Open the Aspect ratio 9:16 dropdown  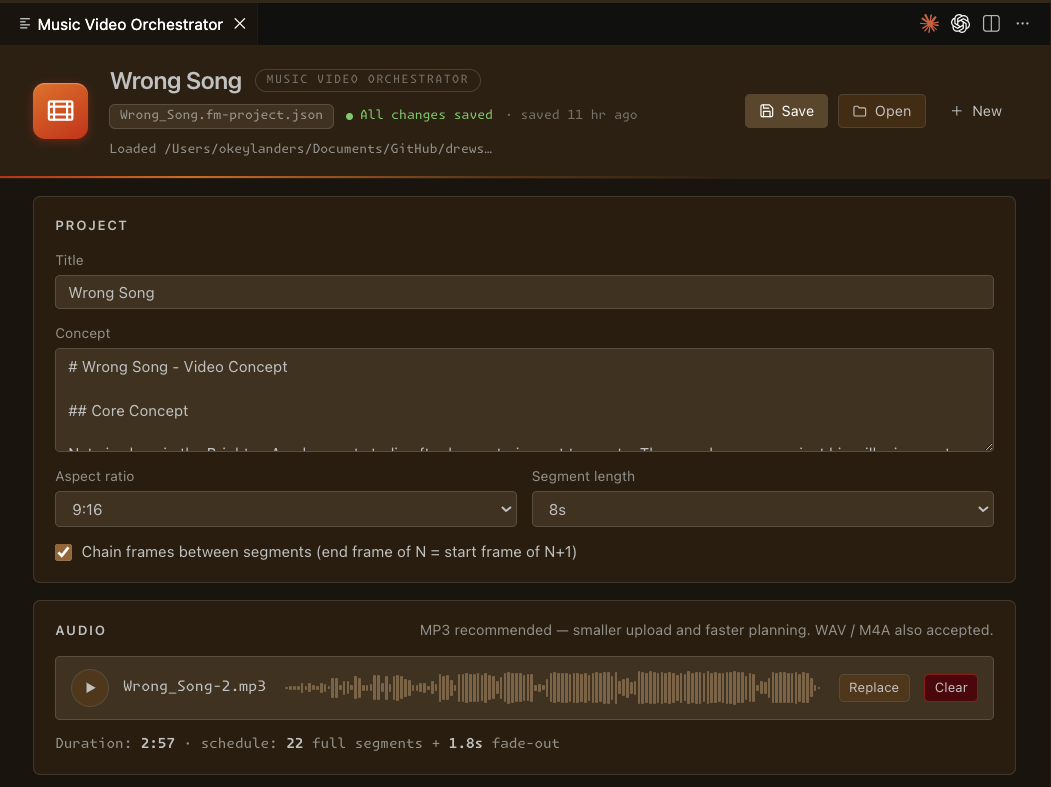(286, 509)
